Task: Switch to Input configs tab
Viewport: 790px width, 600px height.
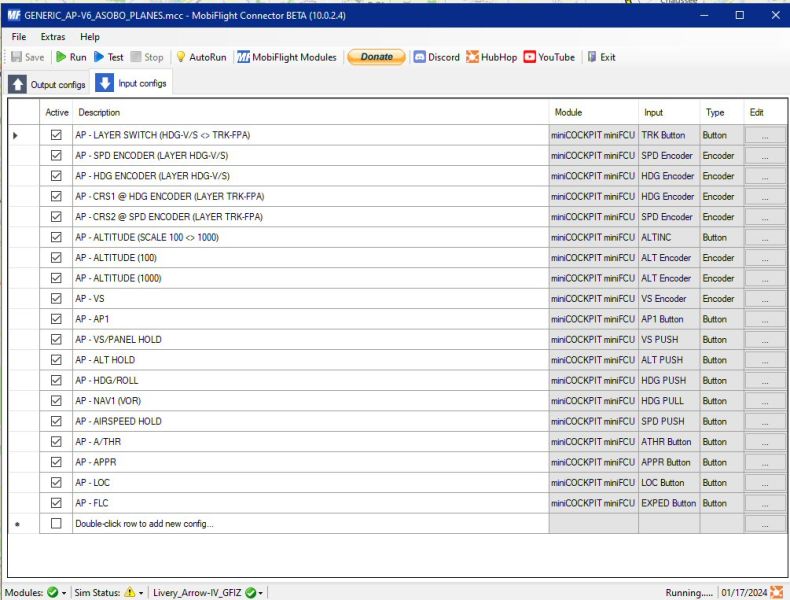Action: [x=131, y=83]
